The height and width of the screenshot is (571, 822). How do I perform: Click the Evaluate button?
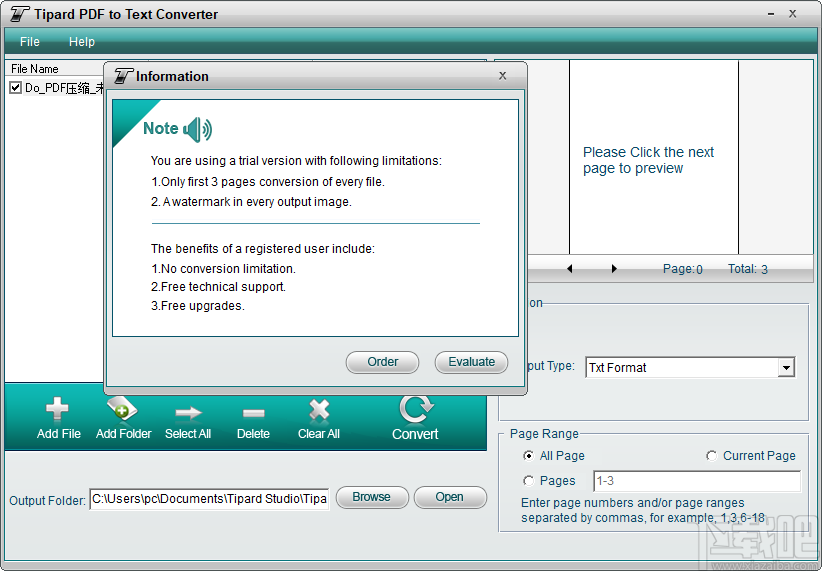471,362
